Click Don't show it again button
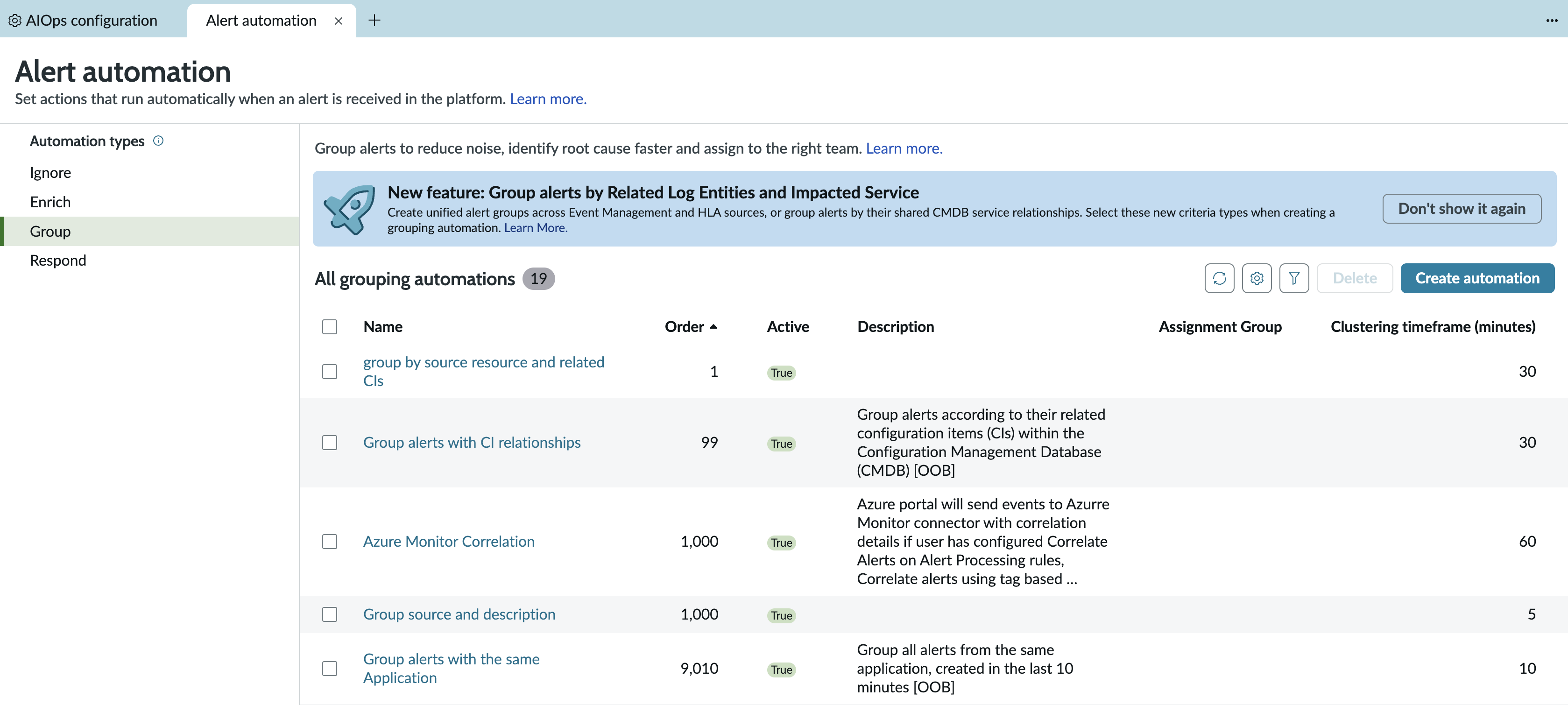The width and height of the screenshot is (1568, 705). pyautogui.click(x=1462, y=209)
